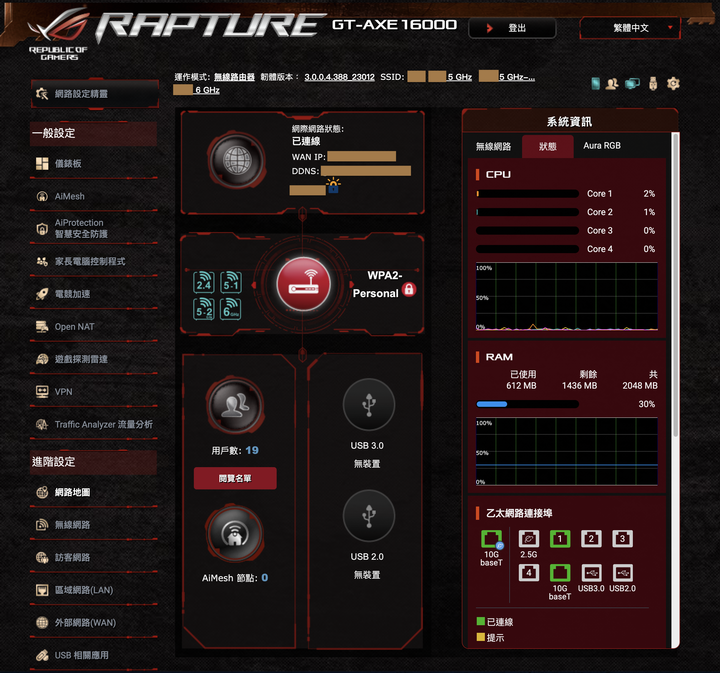Click the green 10G baseT LAN port icon
Image resolution: width=720 pixels, height=673 pixels.
coord(560,572)
